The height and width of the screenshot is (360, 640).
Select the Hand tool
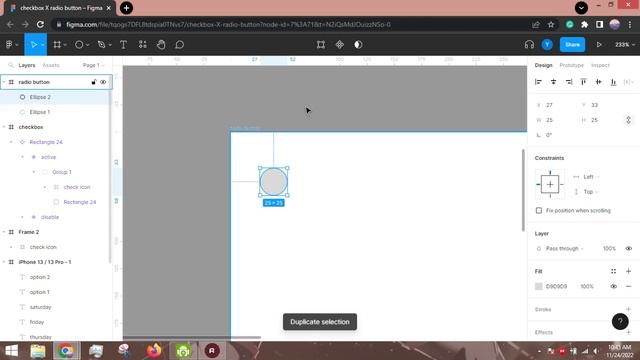161,44
